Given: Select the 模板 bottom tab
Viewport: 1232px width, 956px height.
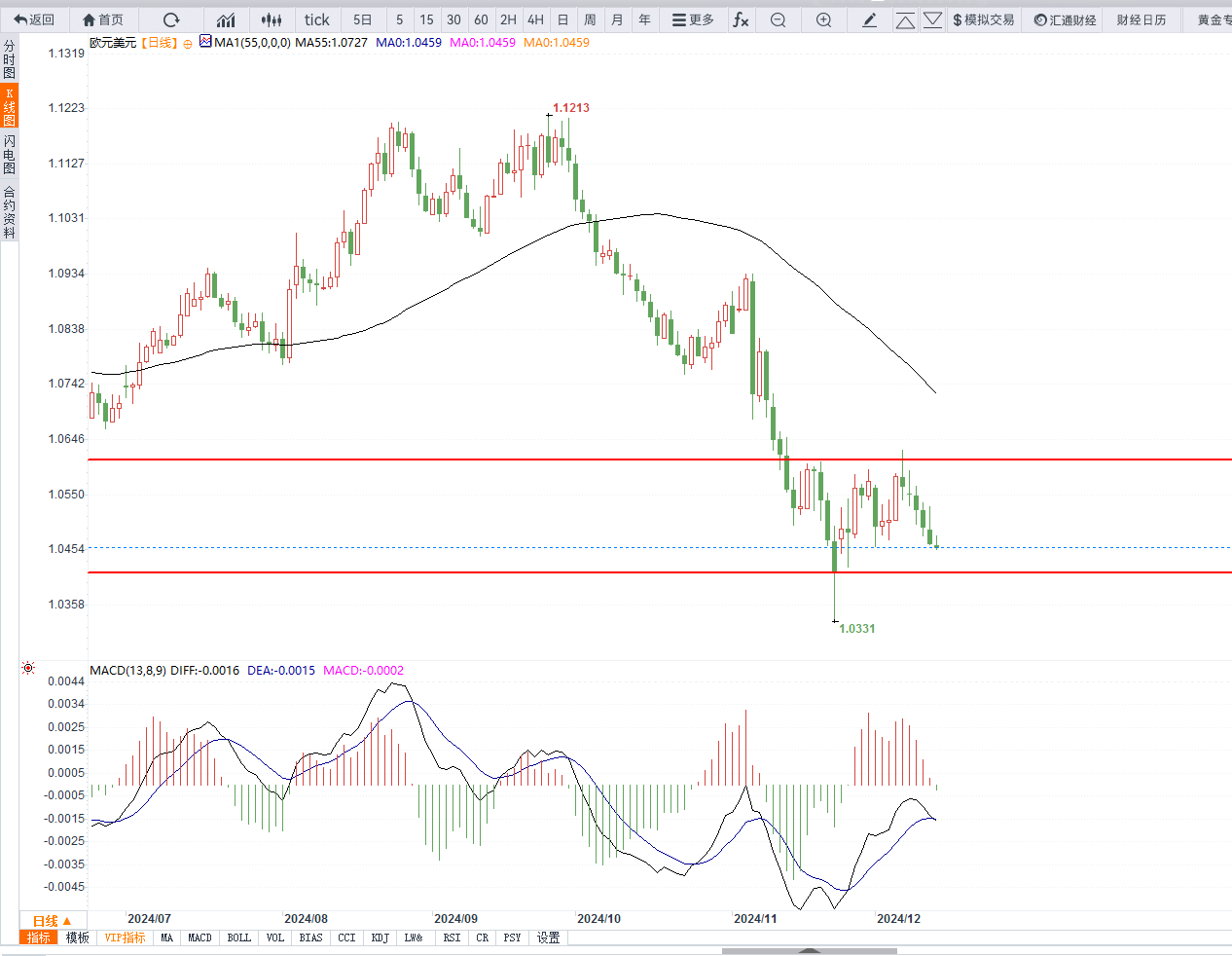Looking at the screenshot, I should click(78, 938).
